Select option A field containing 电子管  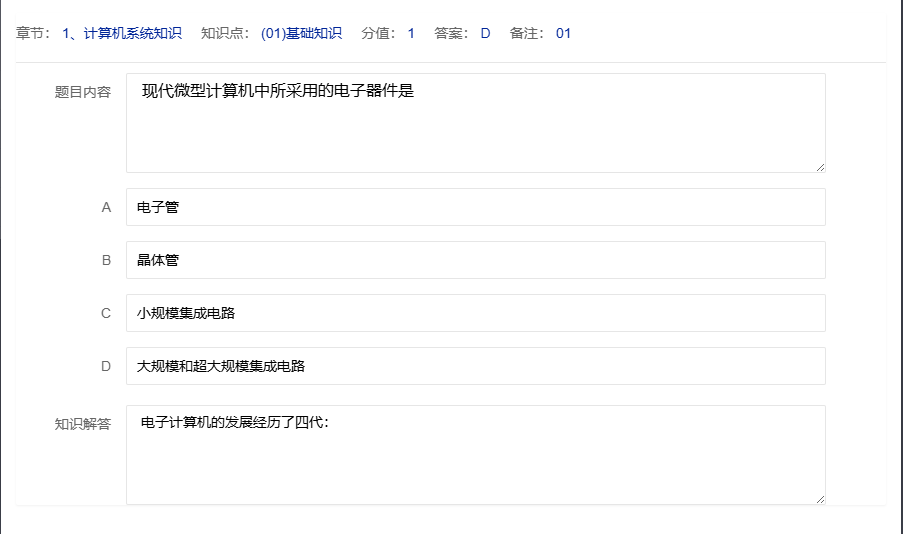pyautogui.click(x=475, y=207)
